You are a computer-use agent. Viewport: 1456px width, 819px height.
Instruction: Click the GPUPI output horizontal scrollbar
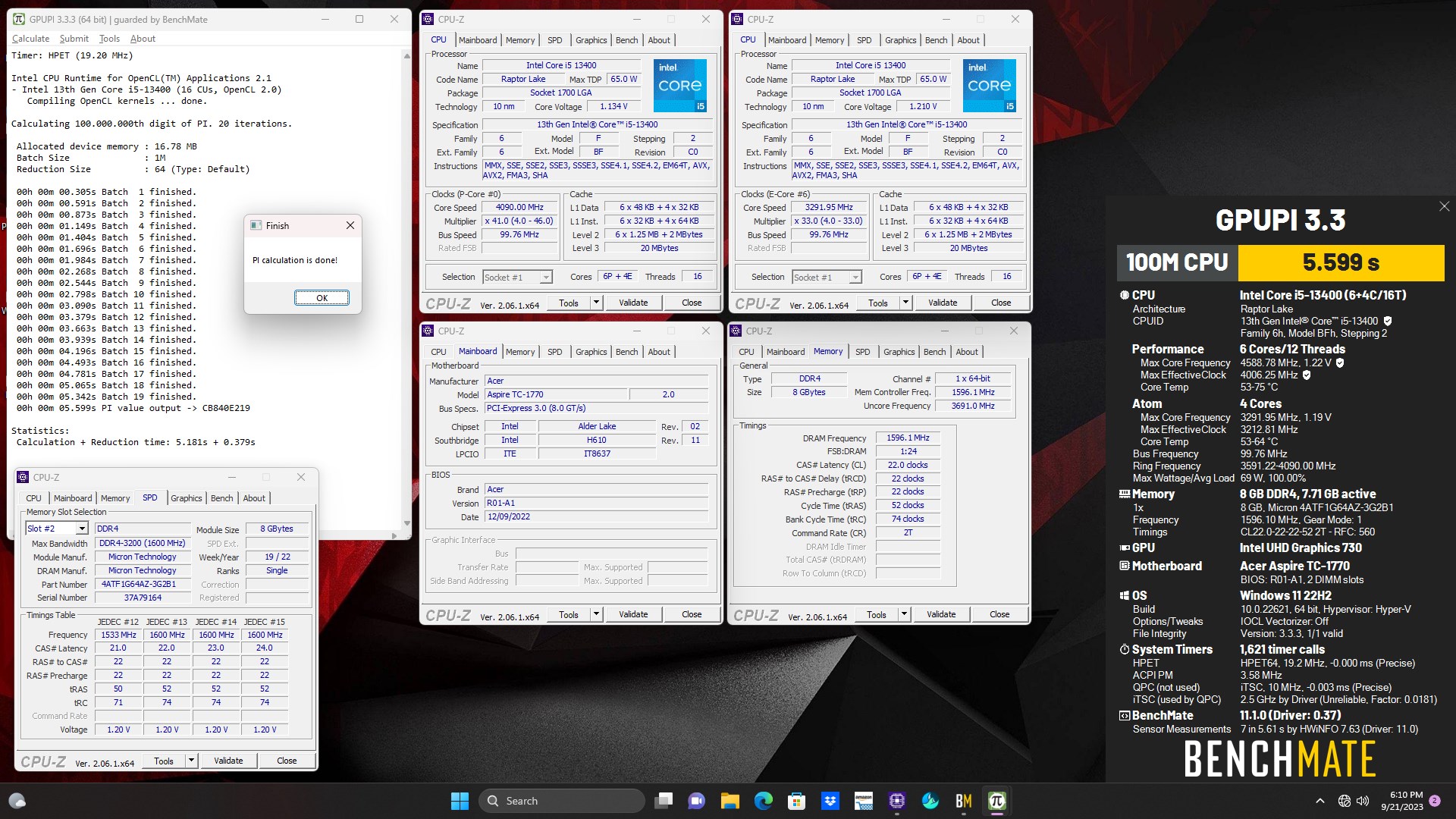click(x=205, y=535)
